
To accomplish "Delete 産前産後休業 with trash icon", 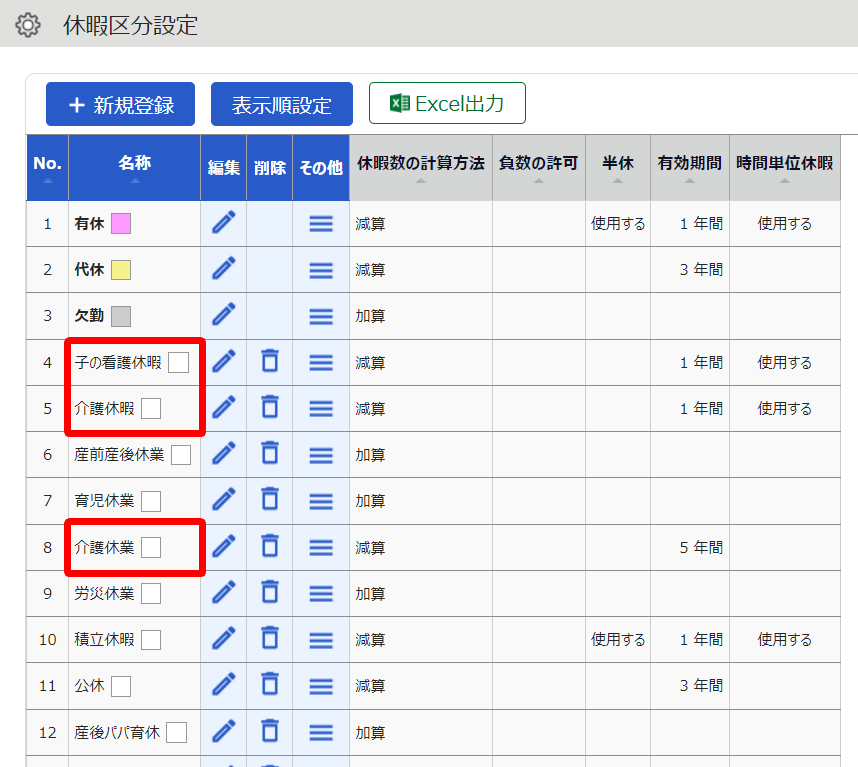I will (270, 453).
